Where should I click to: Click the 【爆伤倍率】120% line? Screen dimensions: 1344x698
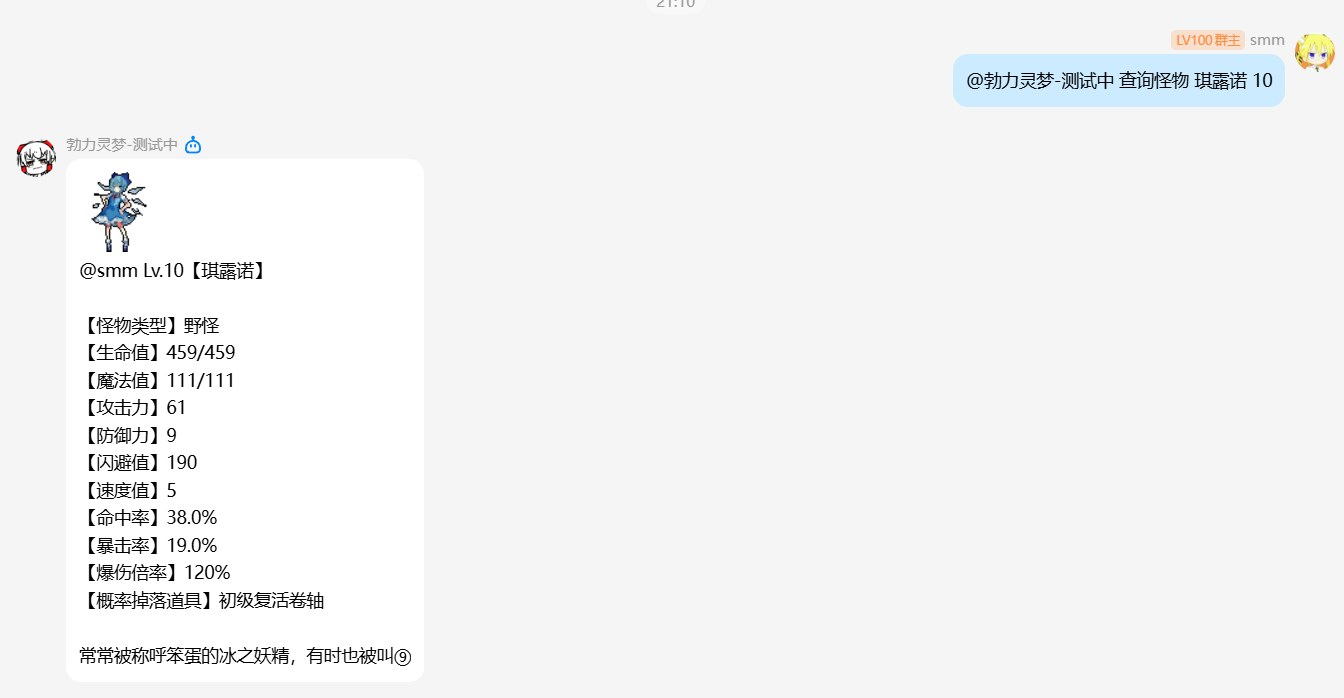[x=156, y=573]
